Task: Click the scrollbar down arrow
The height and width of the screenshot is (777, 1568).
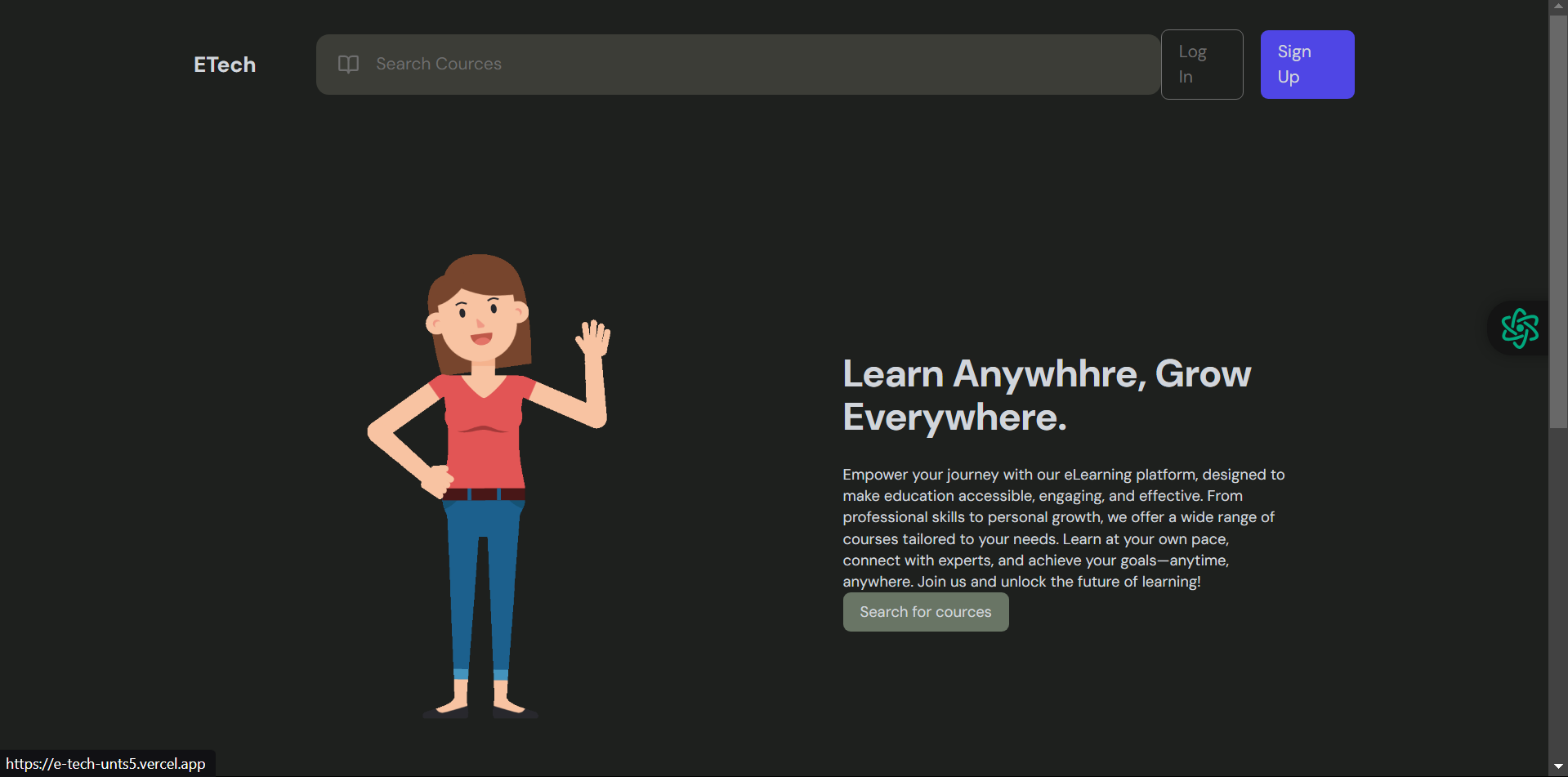Action: click(x=1557, y=766)
